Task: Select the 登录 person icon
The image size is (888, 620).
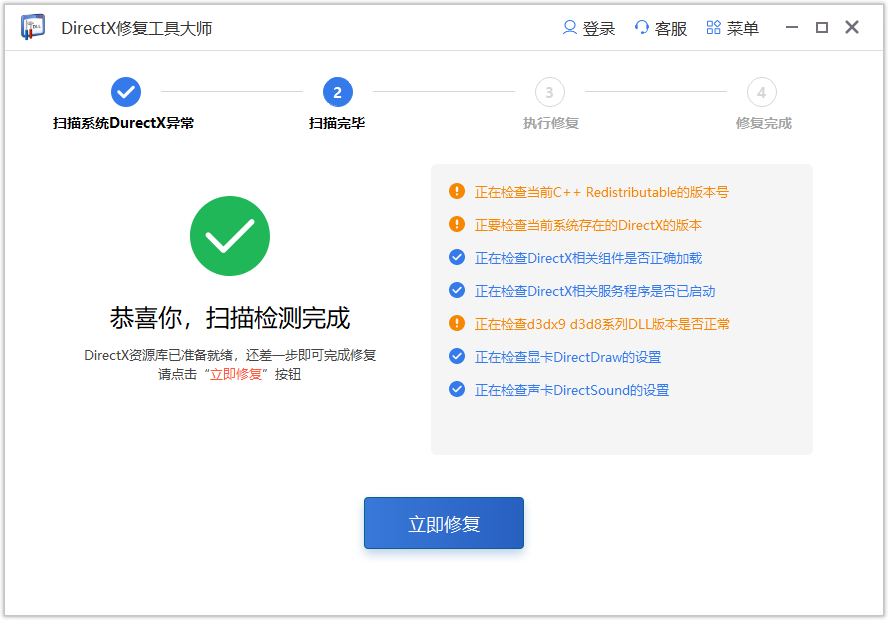Action: click(x=570, y=28)
